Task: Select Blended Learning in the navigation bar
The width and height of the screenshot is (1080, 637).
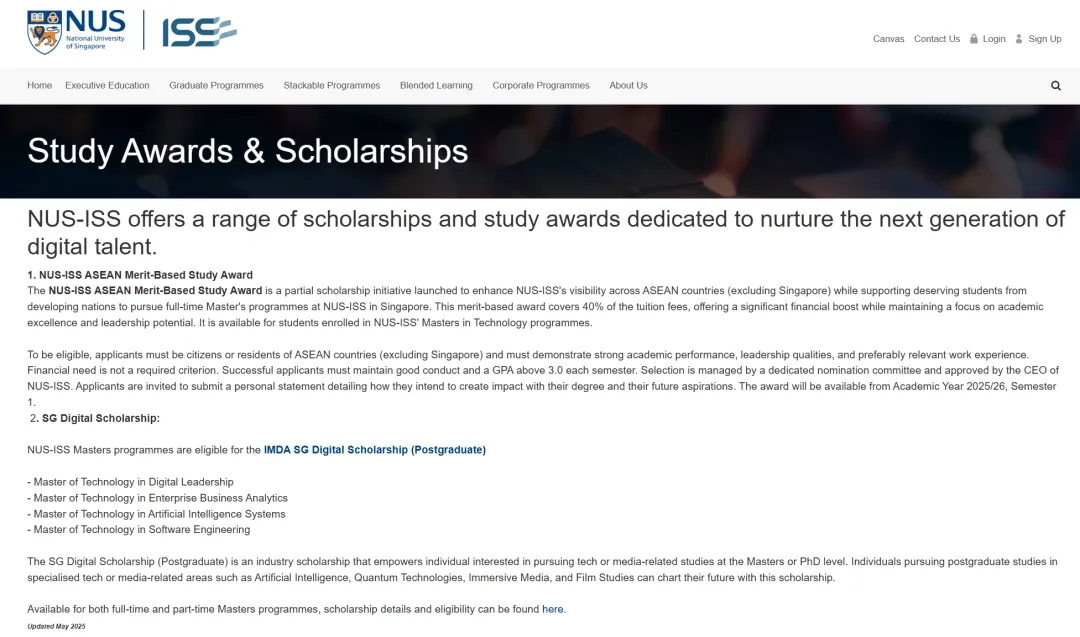Action: tap(436, 86)
